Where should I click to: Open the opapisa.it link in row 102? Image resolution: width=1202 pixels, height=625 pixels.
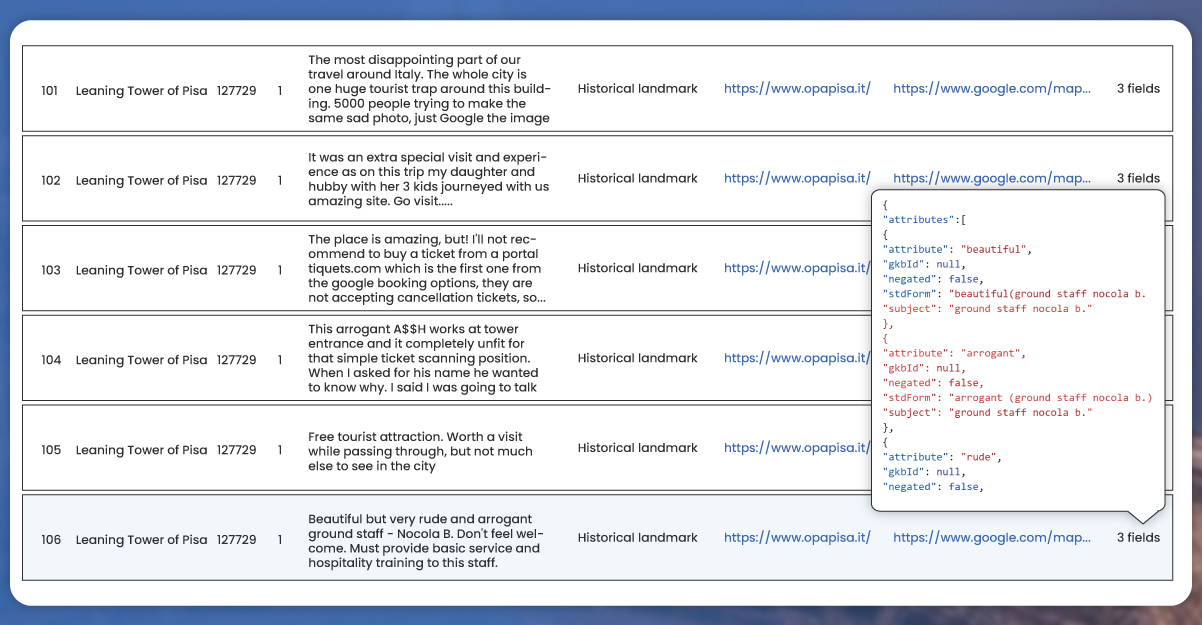[797, 179]
